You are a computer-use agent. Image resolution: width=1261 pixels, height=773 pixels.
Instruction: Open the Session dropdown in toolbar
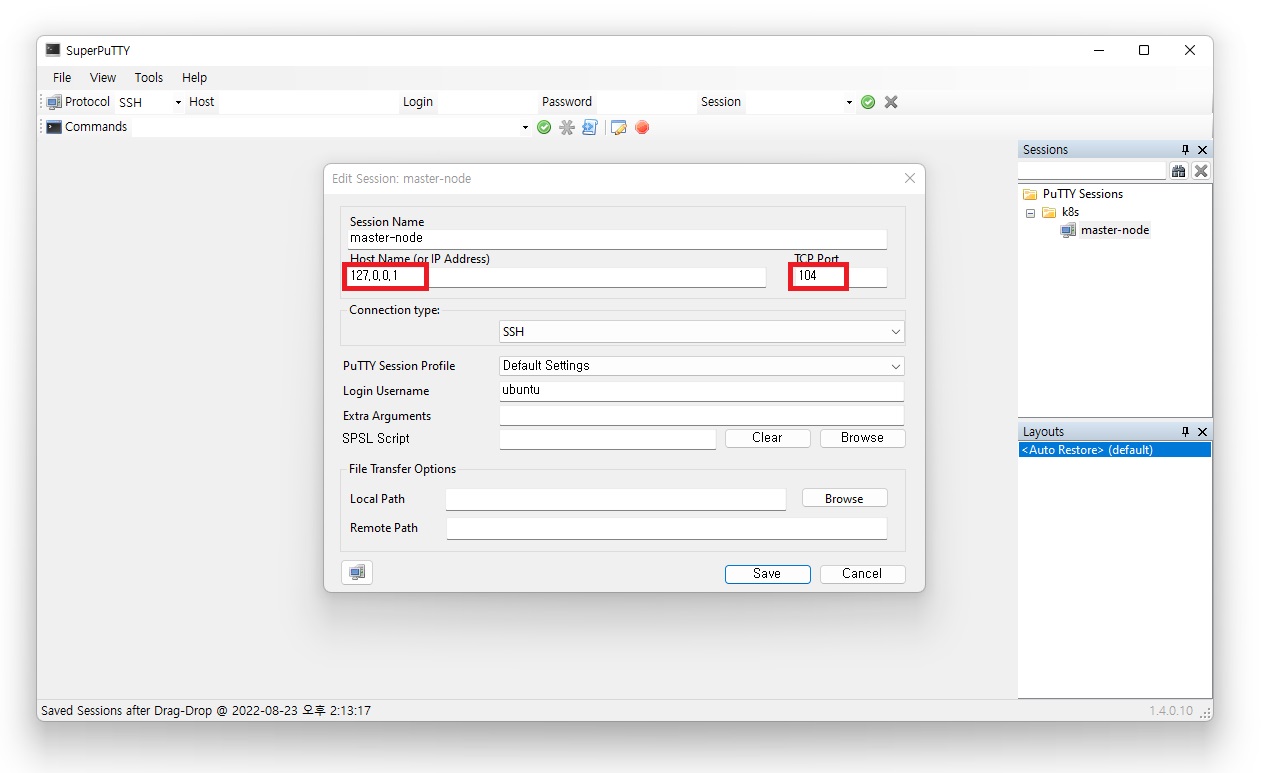point(849,102)
